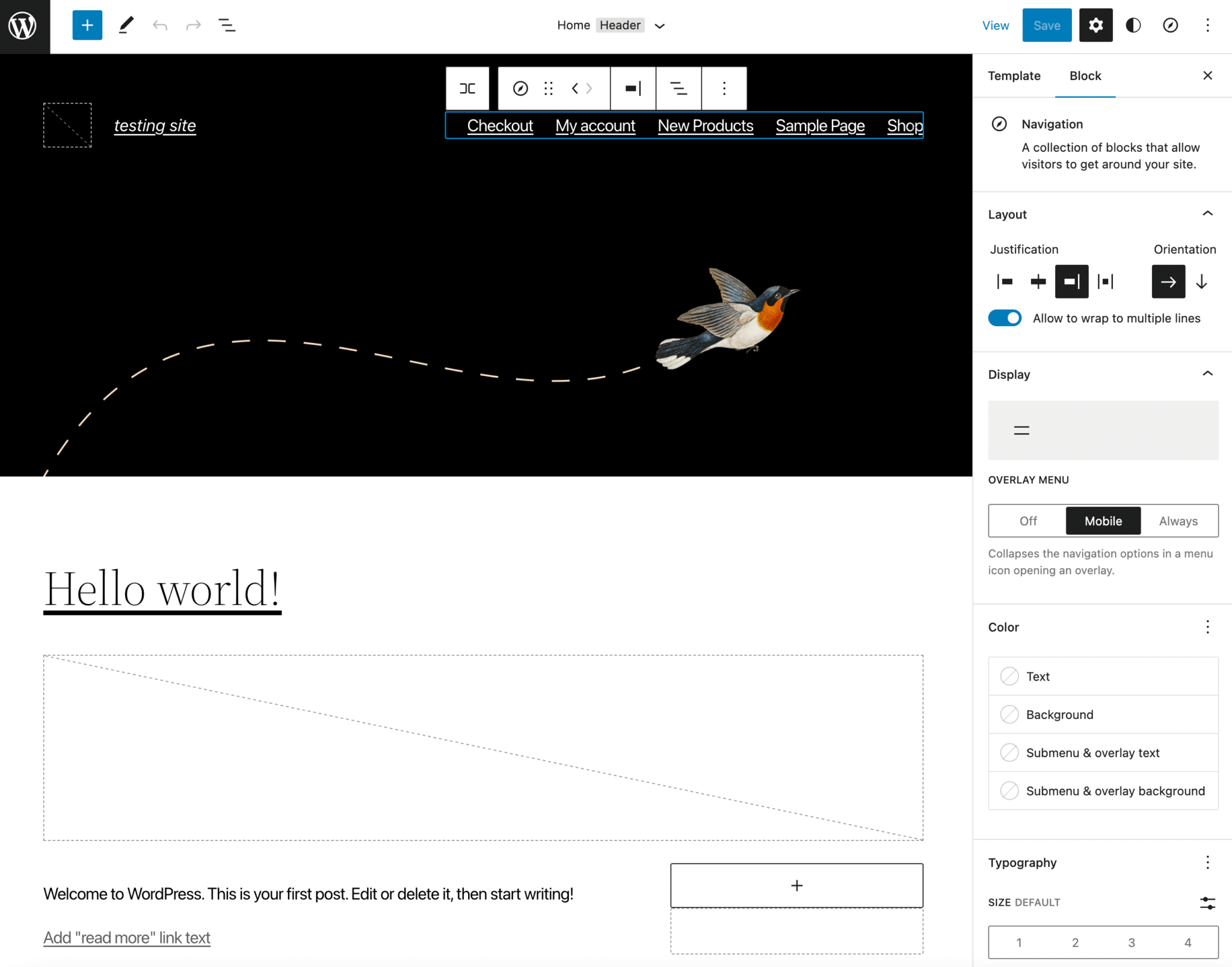
Task: Set orientation to vertical
Action: tap(1201, 282)
